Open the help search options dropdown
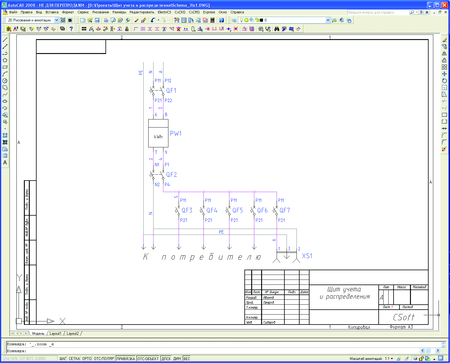Screen dimensions: 450x363 pyautogui.click(x=417, y=12)
